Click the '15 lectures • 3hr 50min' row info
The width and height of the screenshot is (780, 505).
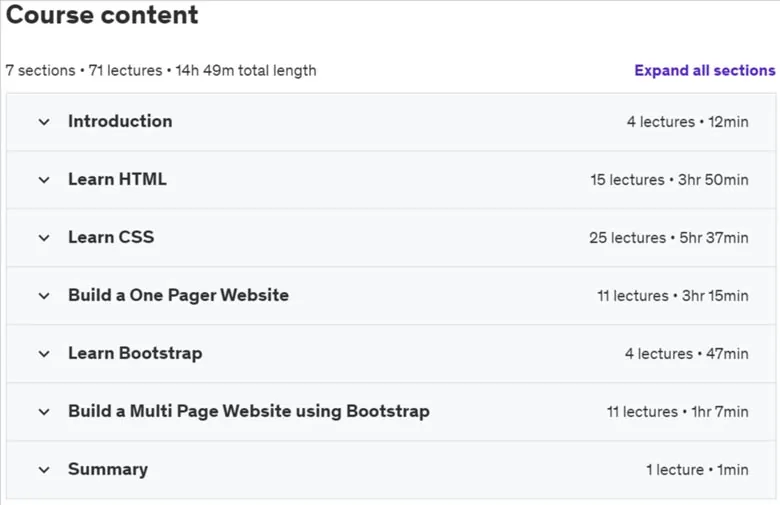click(669, 180)
